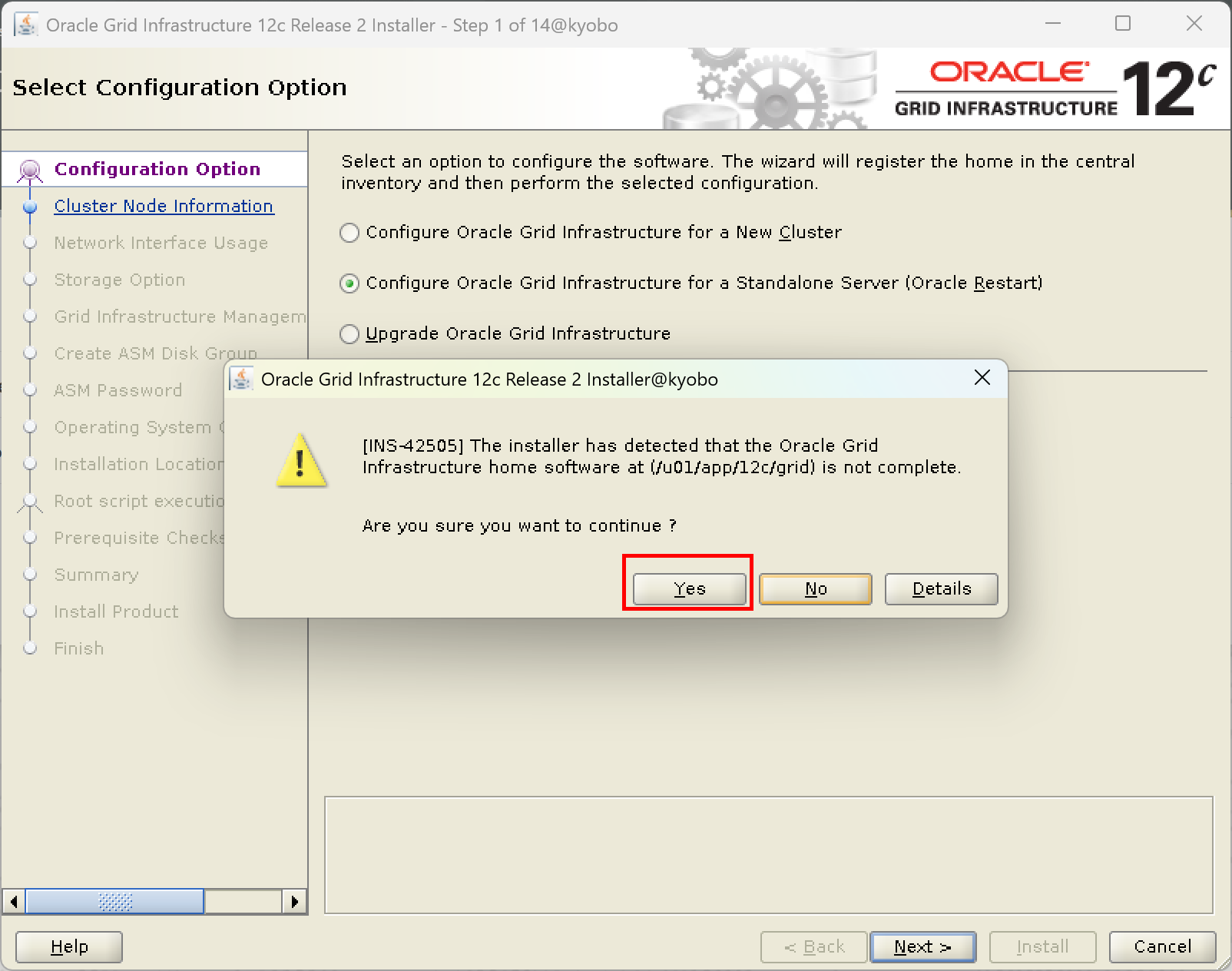
Task: Click the sidebar scrollbar right arrow
Action: (295, 901)
